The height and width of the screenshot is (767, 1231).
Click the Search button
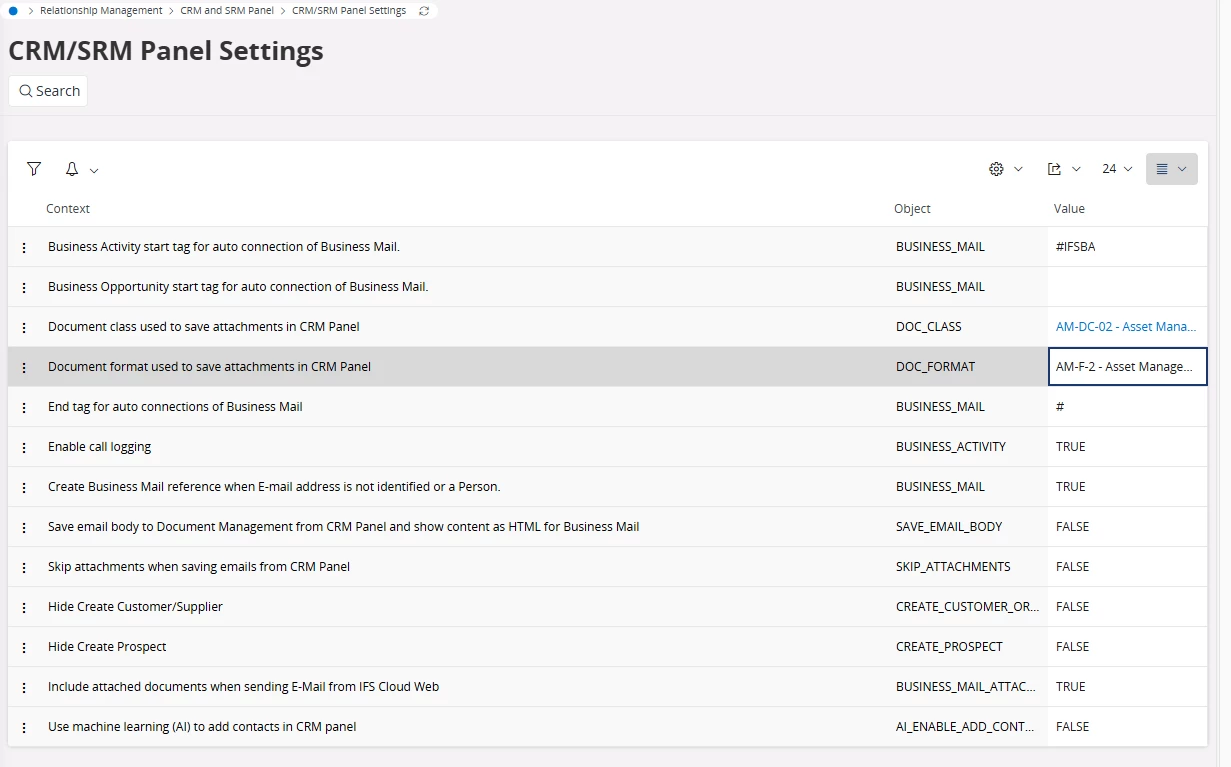(x=48, y=91)
